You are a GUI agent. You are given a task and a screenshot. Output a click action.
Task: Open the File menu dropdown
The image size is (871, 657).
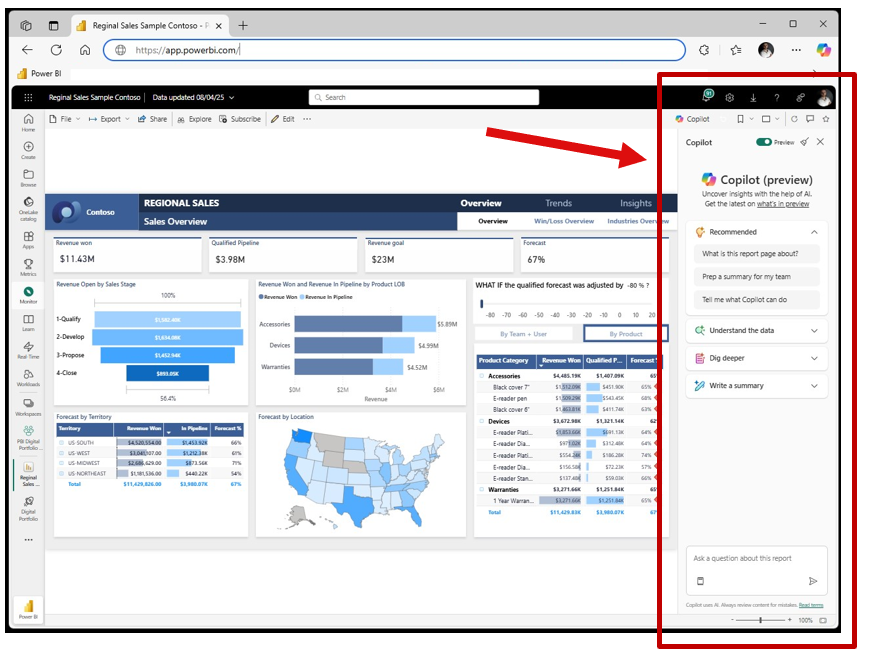point(65,119)
